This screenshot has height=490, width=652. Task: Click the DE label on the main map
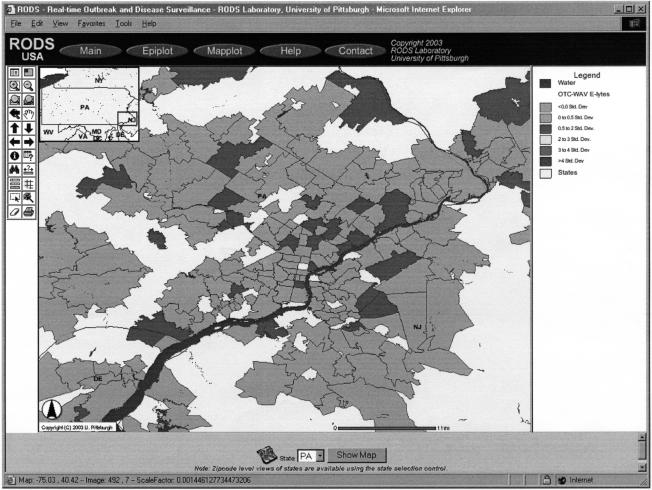point(98,379)
